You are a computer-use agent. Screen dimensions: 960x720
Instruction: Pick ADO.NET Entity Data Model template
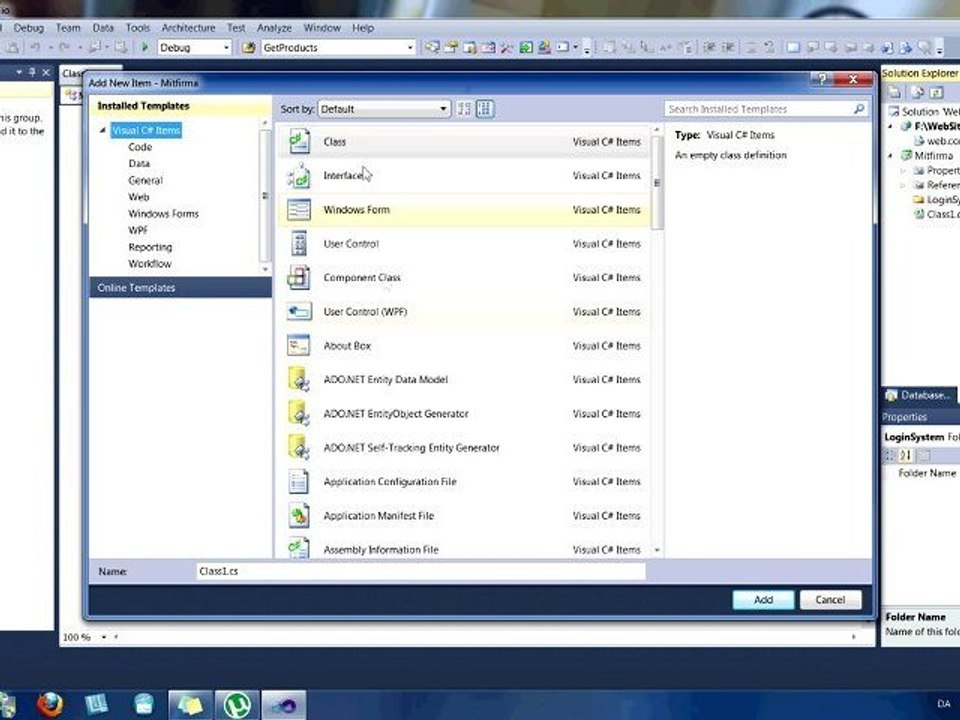click(464, 380)
